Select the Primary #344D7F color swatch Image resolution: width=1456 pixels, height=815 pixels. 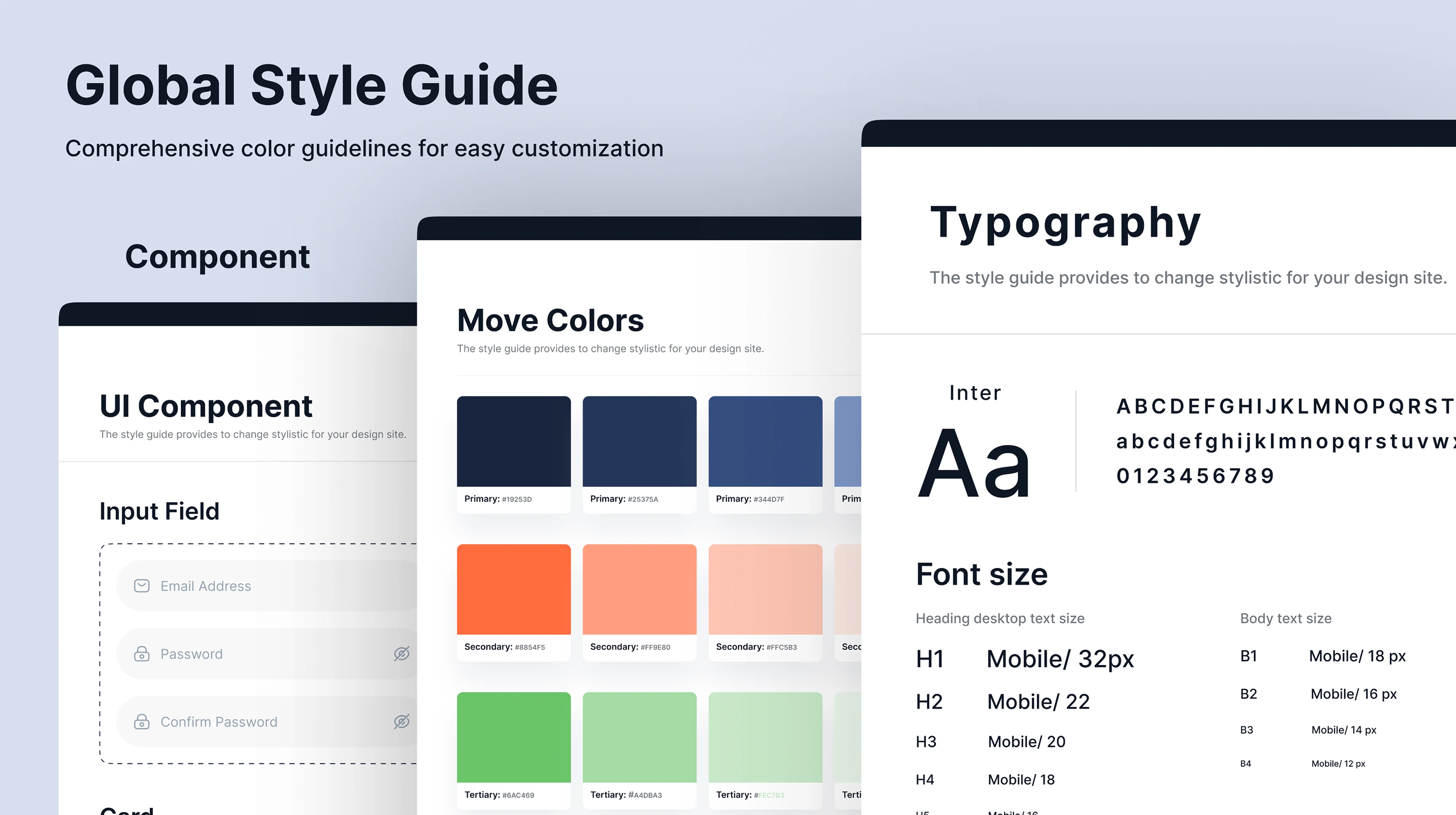(x=765, y=441)
